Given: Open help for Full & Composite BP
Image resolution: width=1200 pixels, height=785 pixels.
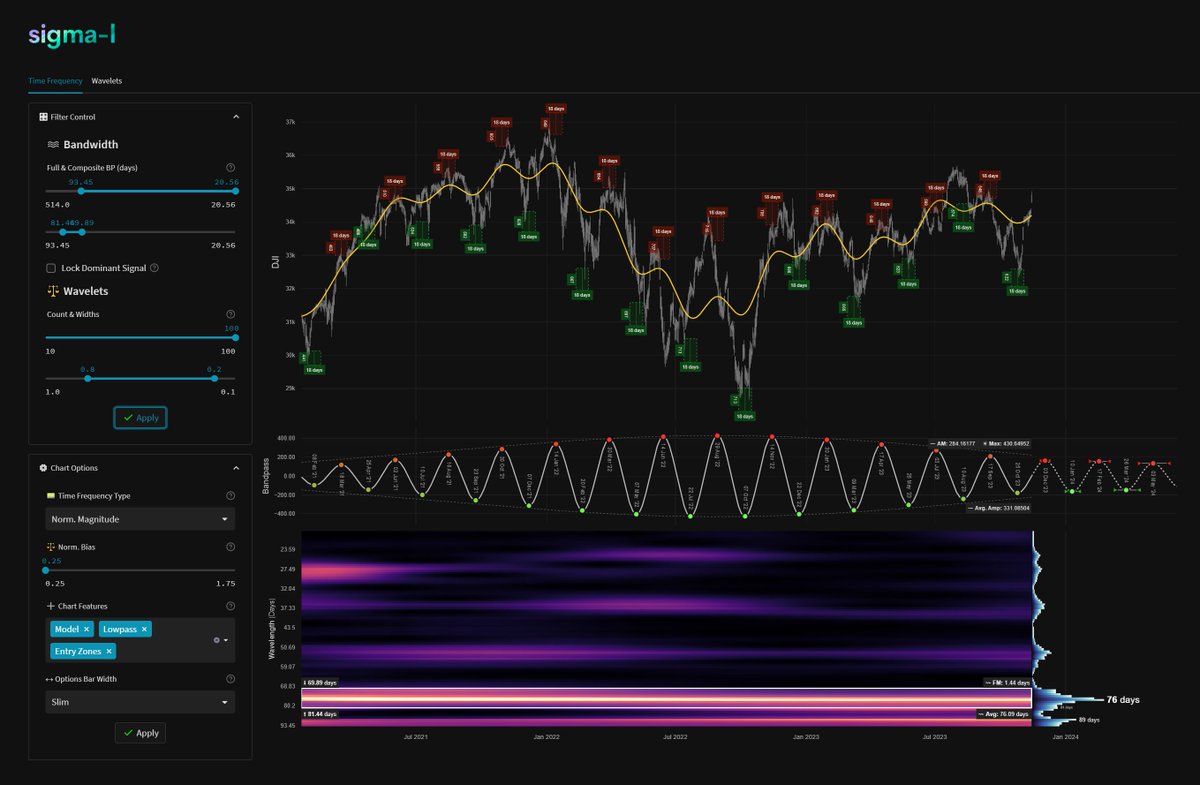Looking at the screenshot, I should (x=231, y=168).
